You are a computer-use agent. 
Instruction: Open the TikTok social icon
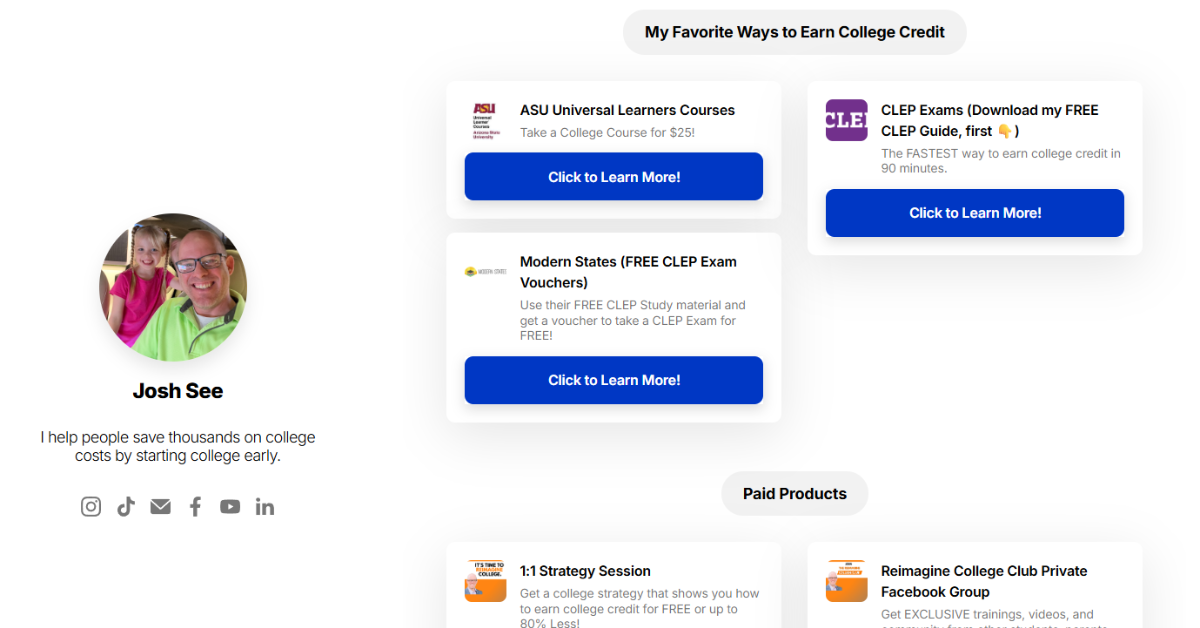point(126,507)
